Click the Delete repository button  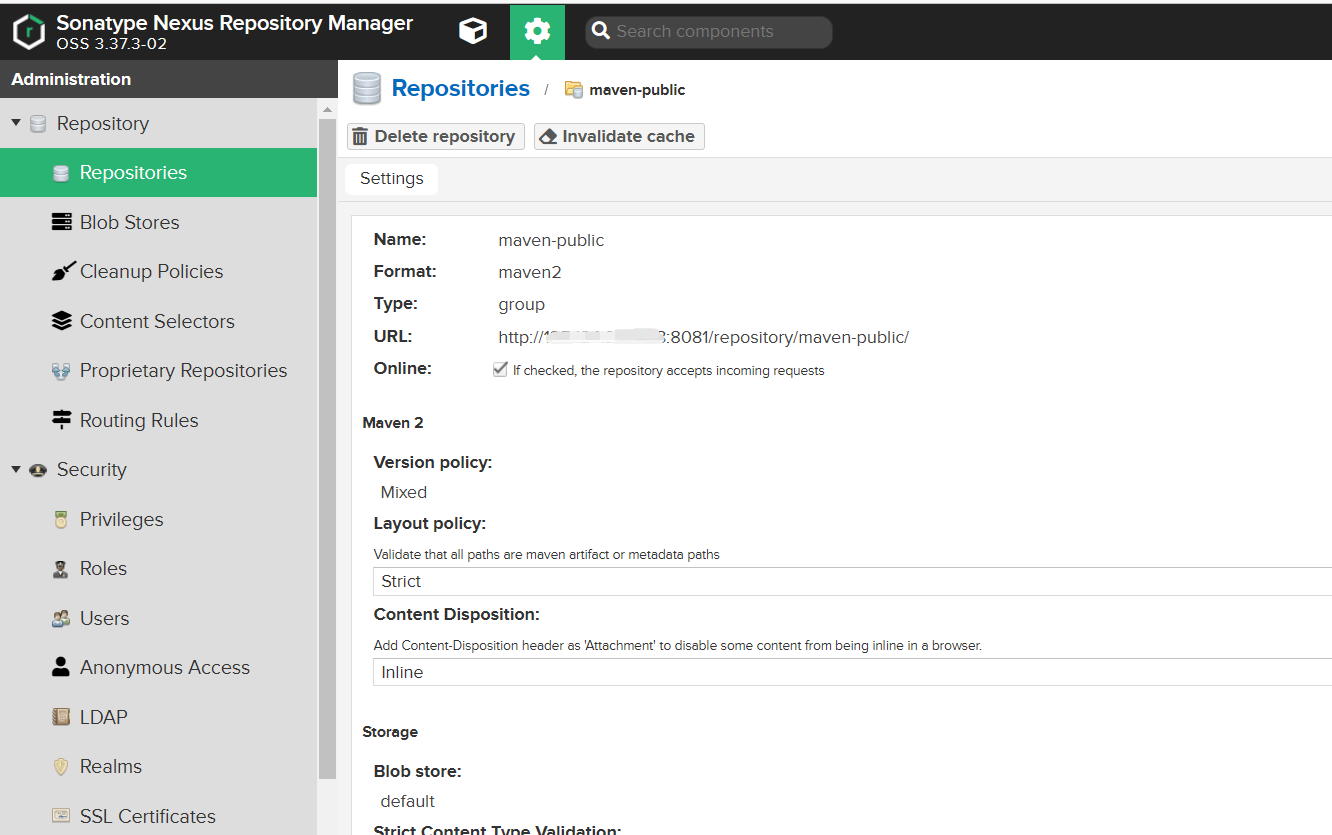pyautogui.click(x=435, y=136)
